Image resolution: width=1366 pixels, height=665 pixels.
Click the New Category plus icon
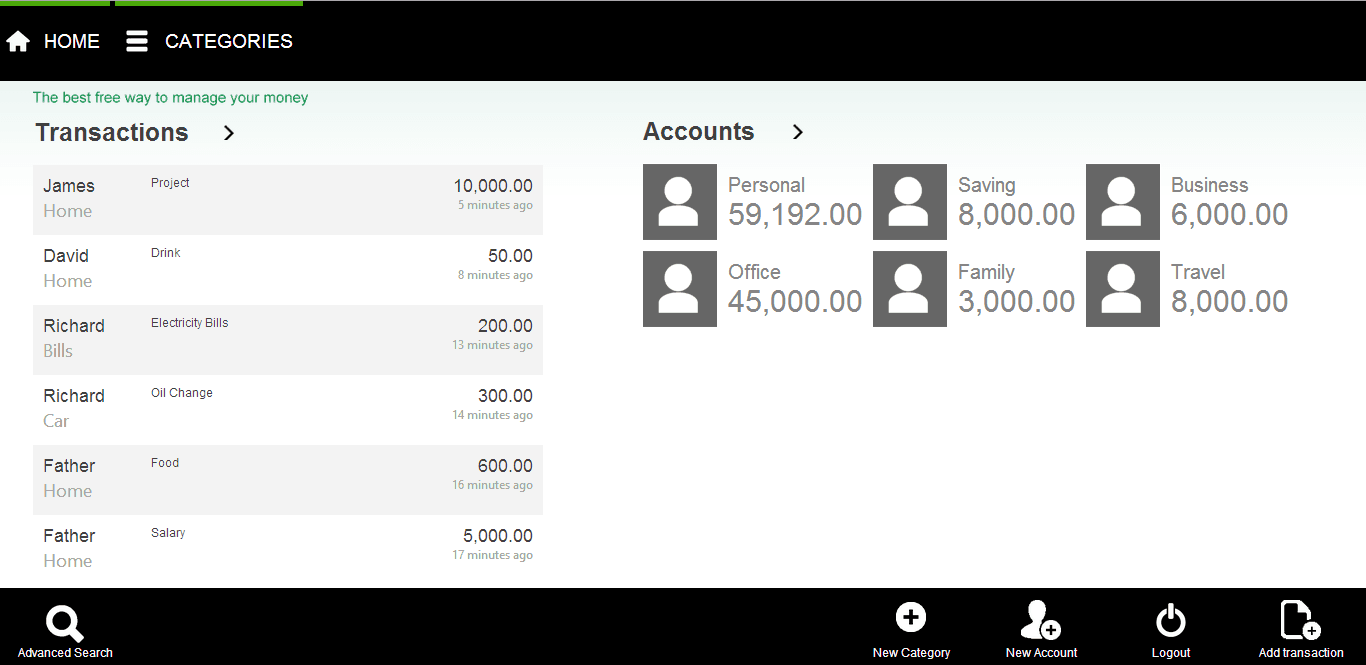click(x=911, y=617)
